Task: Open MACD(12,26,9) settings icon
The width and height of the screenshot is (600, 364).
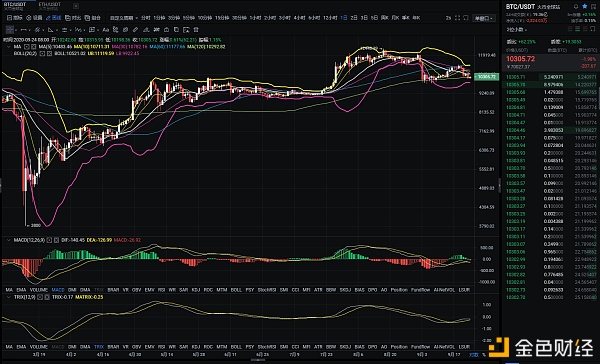Action: click(x=49, y=240)
